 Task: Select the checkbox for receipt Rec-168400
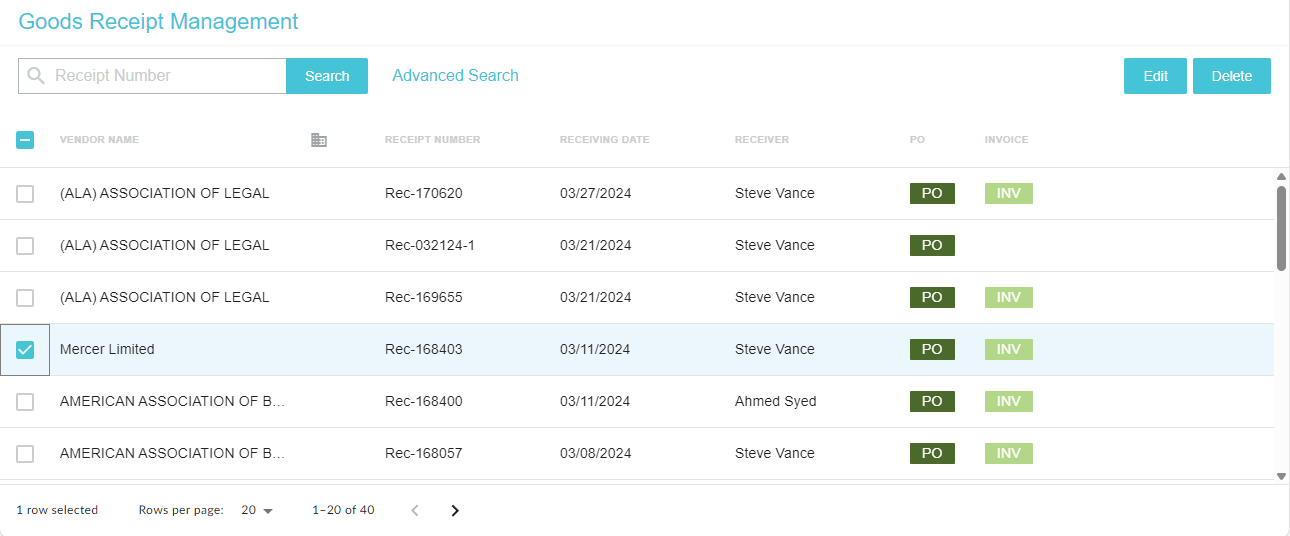point(25,401)
